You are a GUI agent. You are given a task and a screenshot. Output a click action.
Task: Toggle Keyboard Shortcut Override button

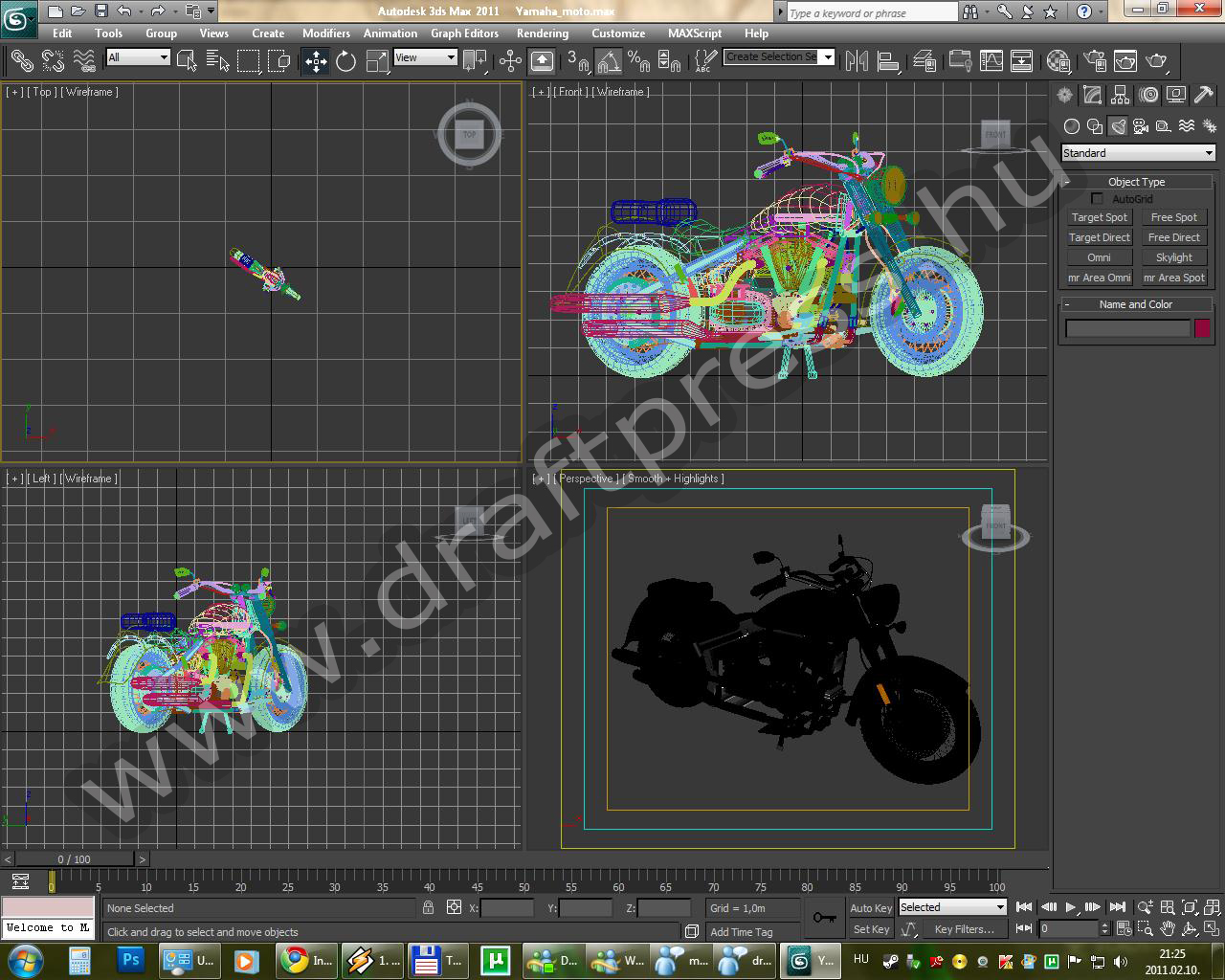[x=542, y=61]
